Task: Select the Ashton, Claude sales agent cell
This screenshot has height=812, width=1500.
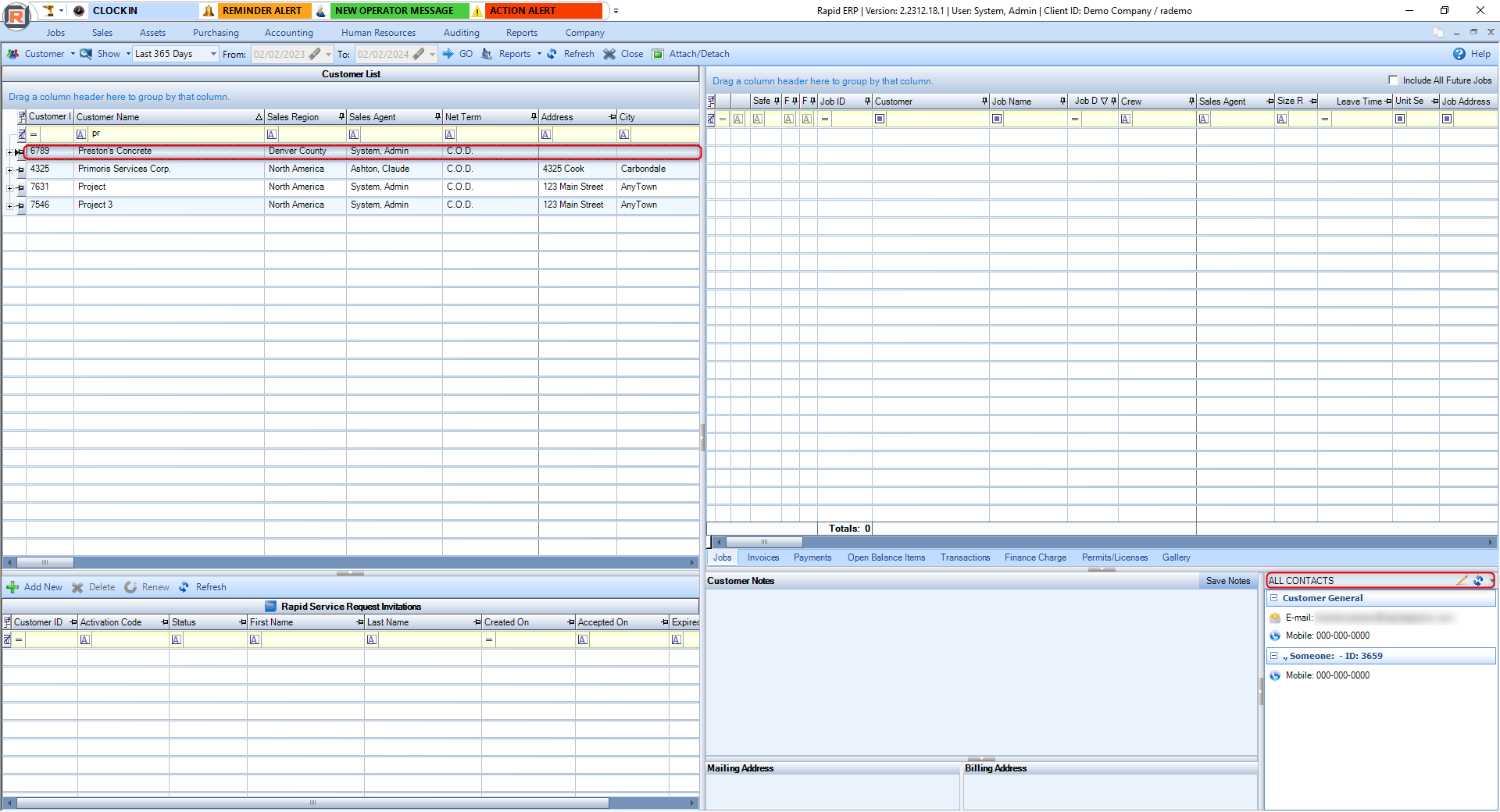Action: click(x=395, y=169)
